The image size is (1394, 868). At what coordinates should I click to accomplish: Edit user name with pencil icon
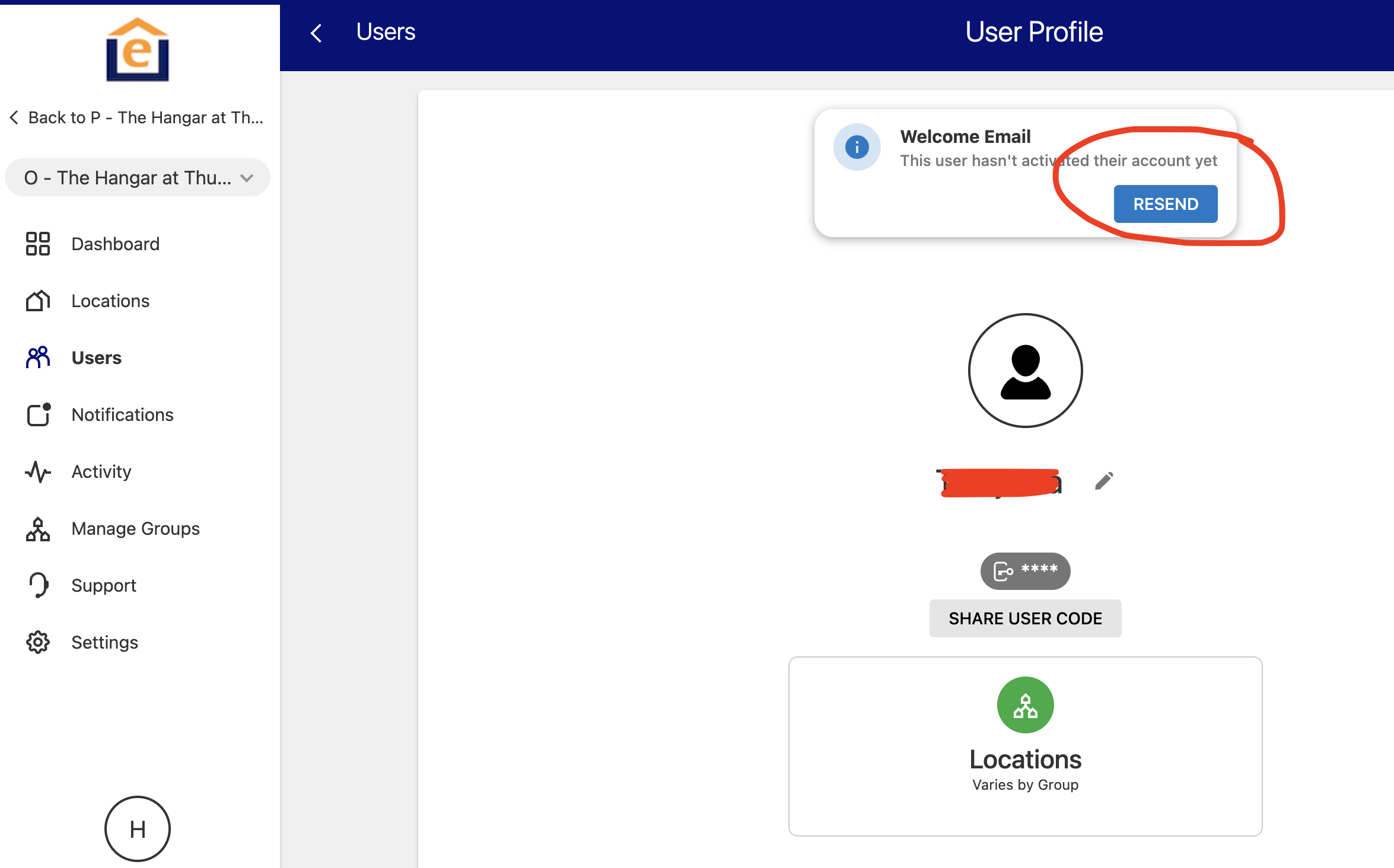tap(1103, 481)
